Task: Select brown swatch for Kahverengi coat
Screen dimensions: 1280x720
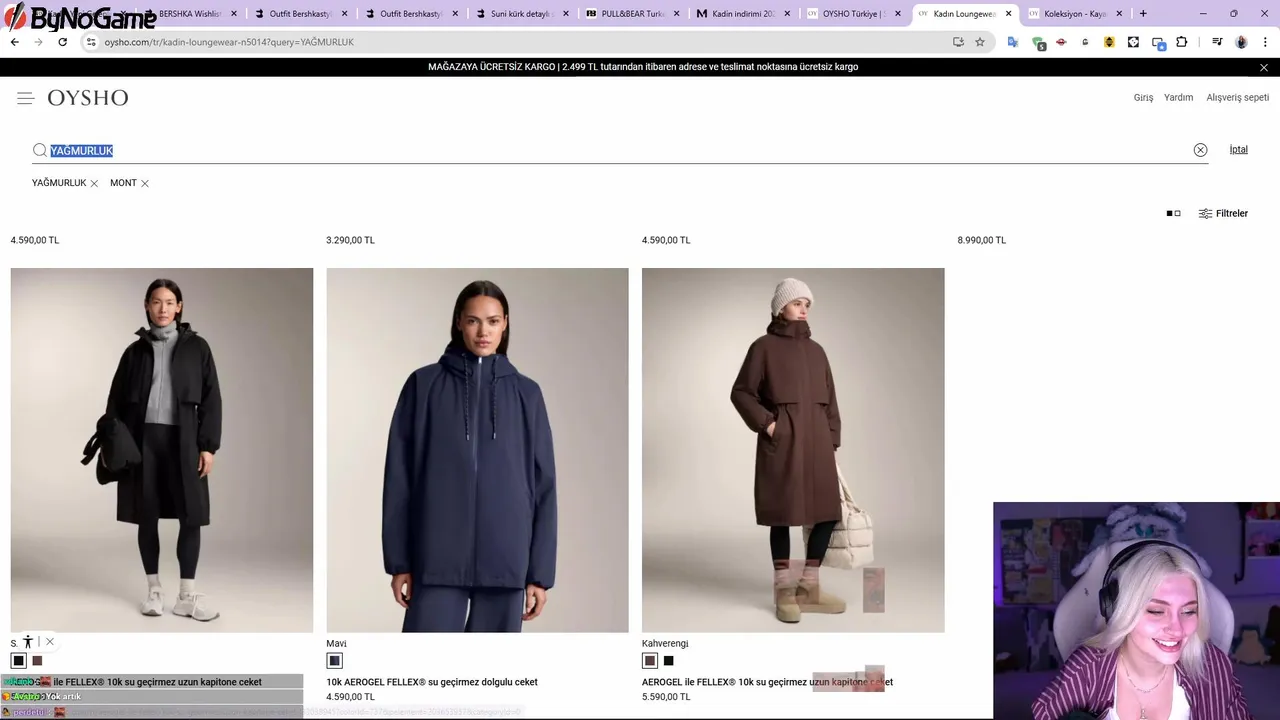Action: click(650, 661)
